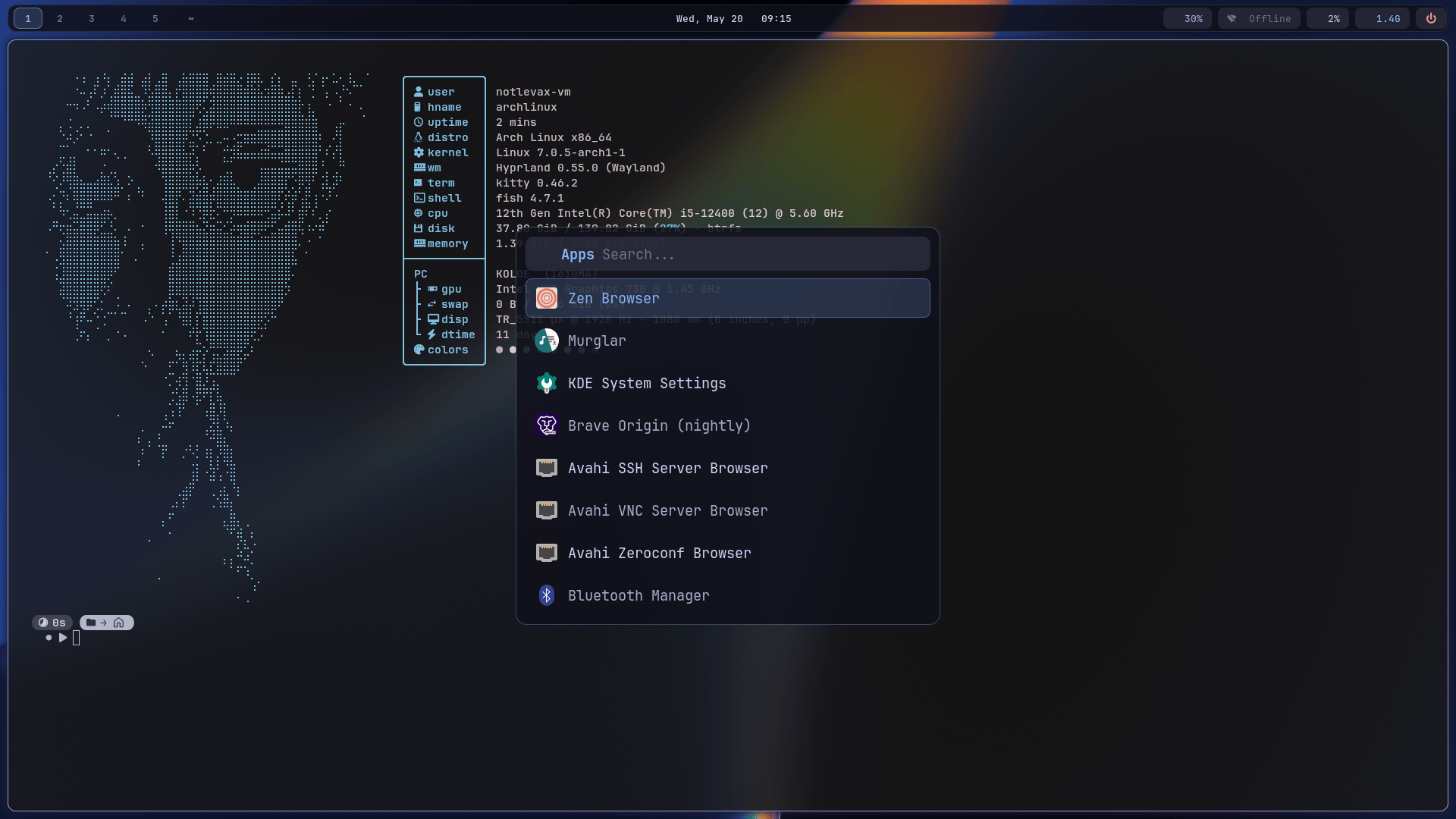1456x819 pixels.
Task: Click the Avahi SSH Server Browser icon
Action: [x=547, y=468]
